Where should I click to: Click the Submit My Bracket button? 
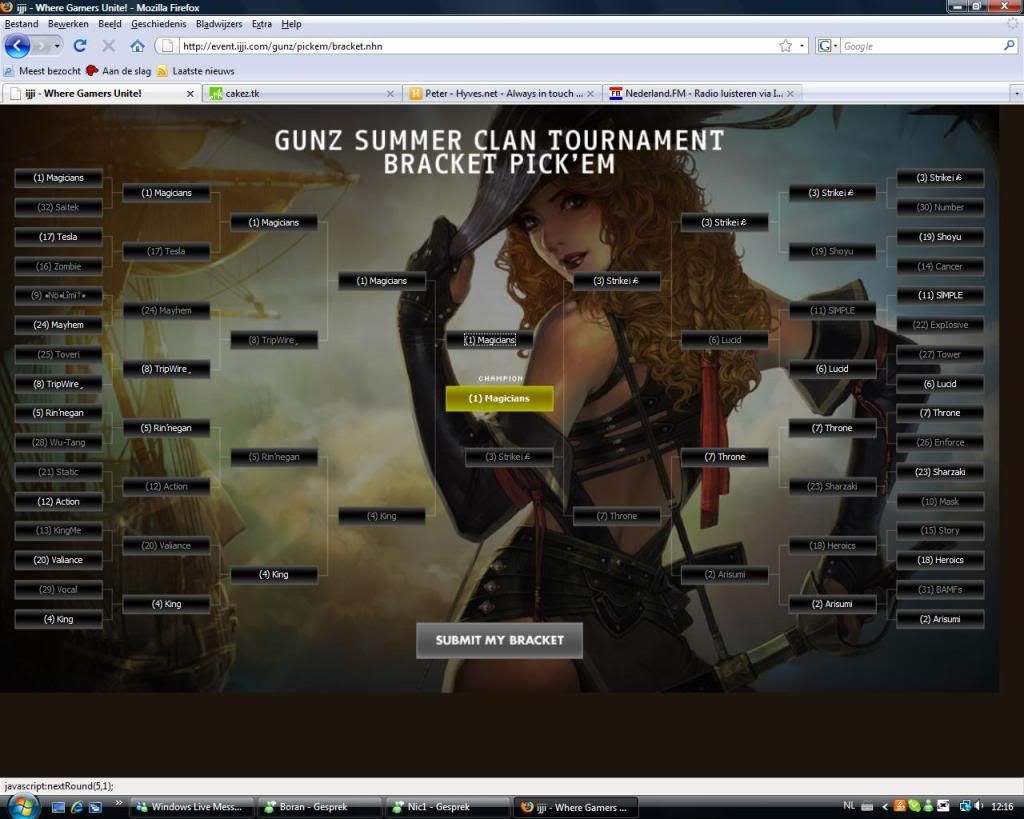pos(499,640)
